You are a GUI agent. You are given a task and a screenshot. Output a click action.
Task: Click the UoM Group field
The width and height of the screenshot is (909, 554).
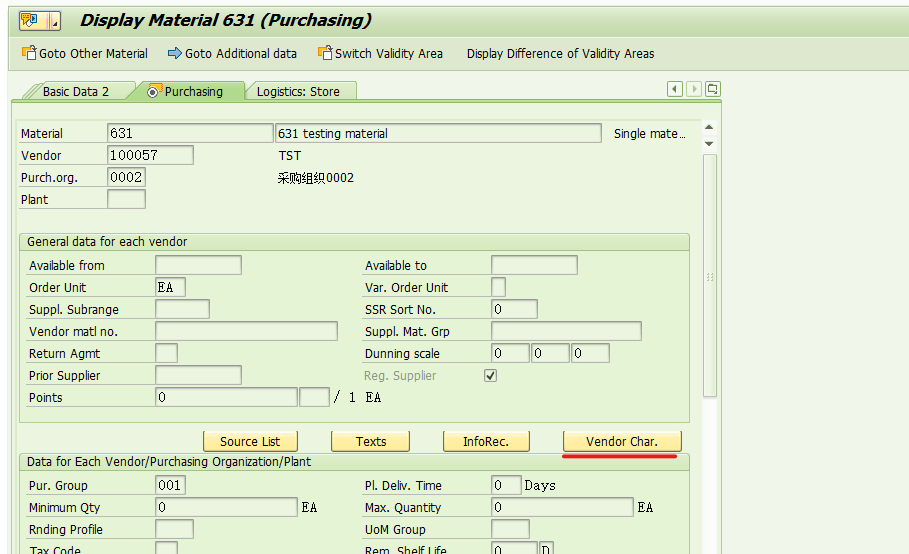point(510,530)
